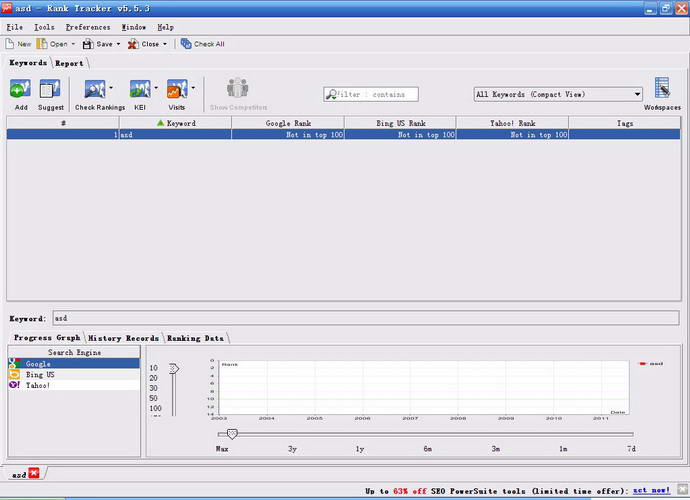
Task: Expand the Visits dropdown arrow
Action: click(x=193, y=88)
